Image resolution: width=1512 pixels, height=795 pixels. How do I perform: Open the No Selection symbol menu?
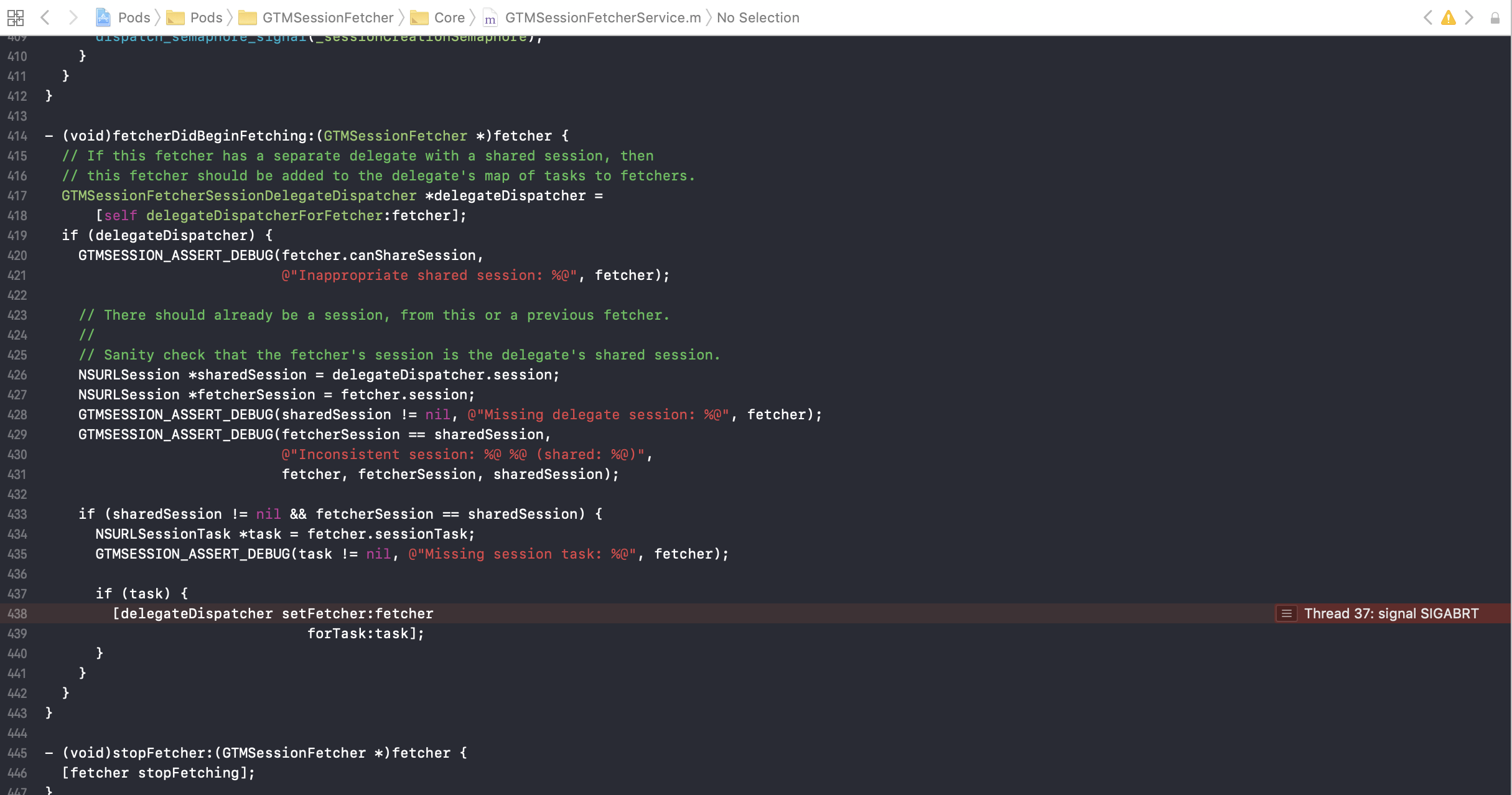tap(757, 17)
